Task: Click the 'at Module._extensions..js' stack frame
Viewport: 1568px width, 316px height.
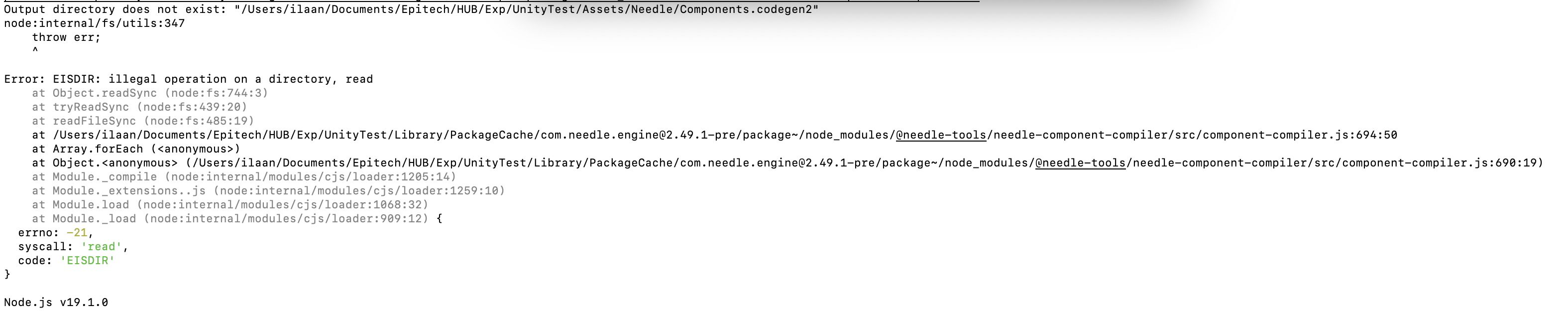Action: (268, 191)
